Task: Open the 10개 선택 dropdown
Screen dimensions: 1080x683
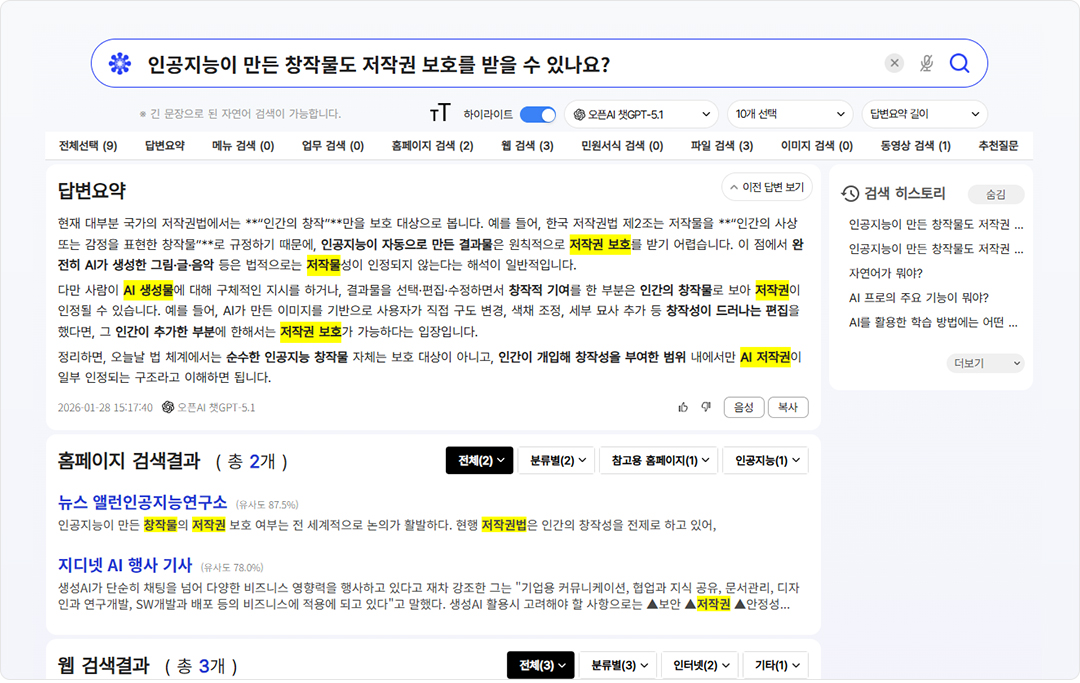Action: pyautogui.click(x=789, y=115)
